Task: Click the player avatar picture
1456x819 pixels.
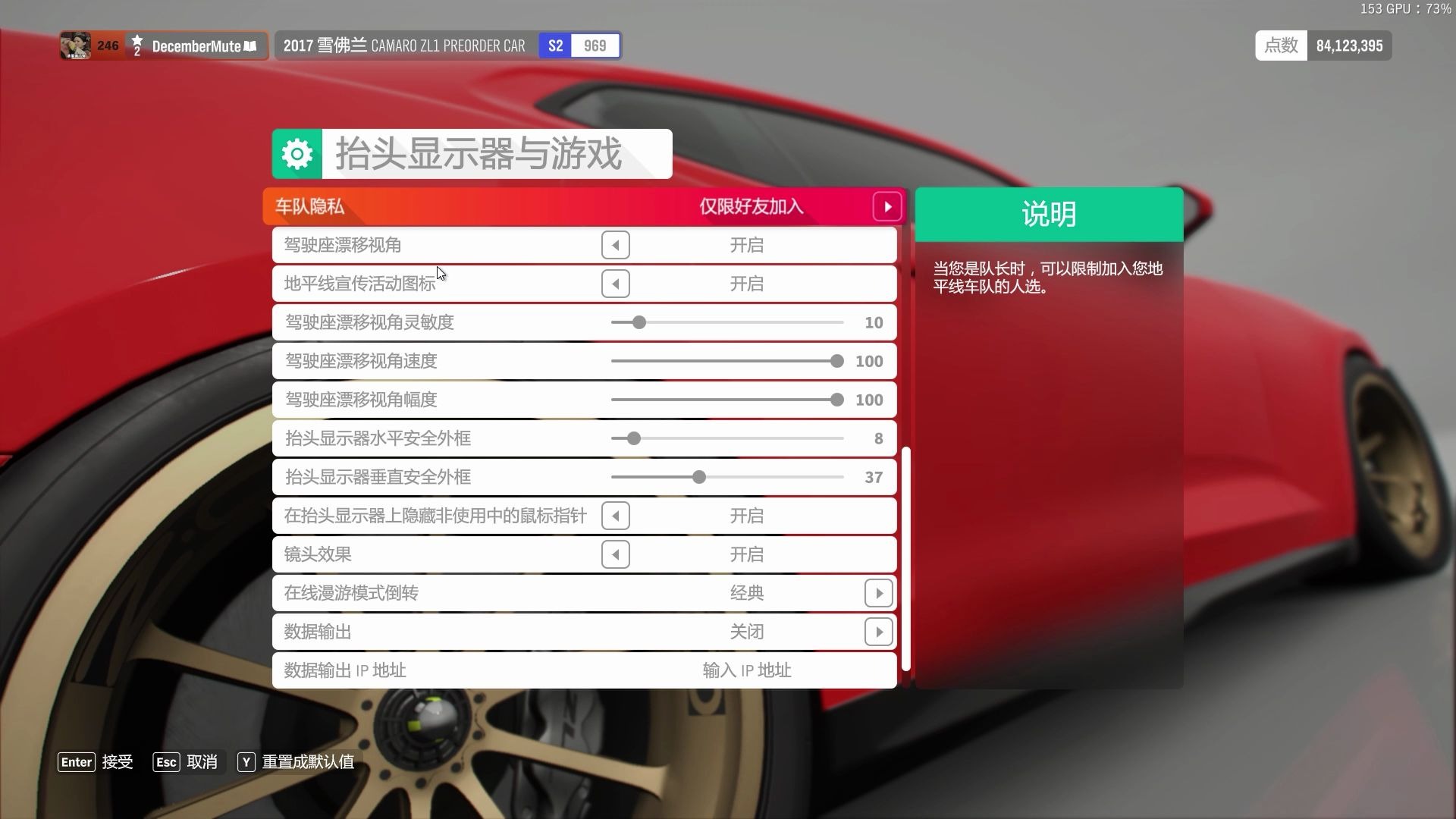Action: coord(76,45)
